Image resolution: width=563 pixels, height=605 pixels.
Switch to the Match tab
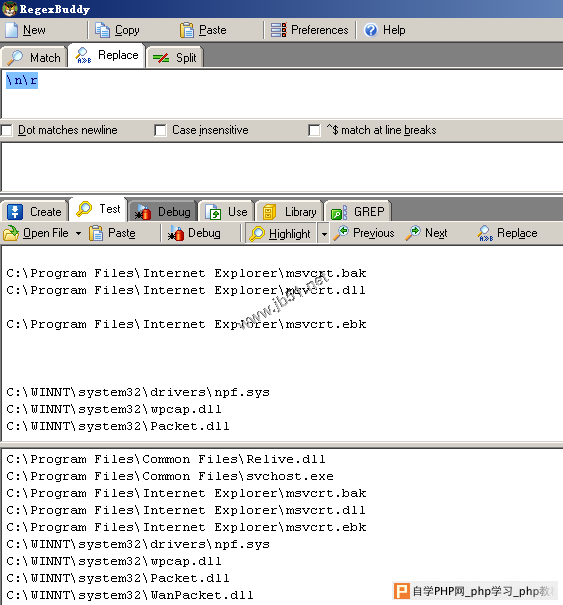coord(34,57)
